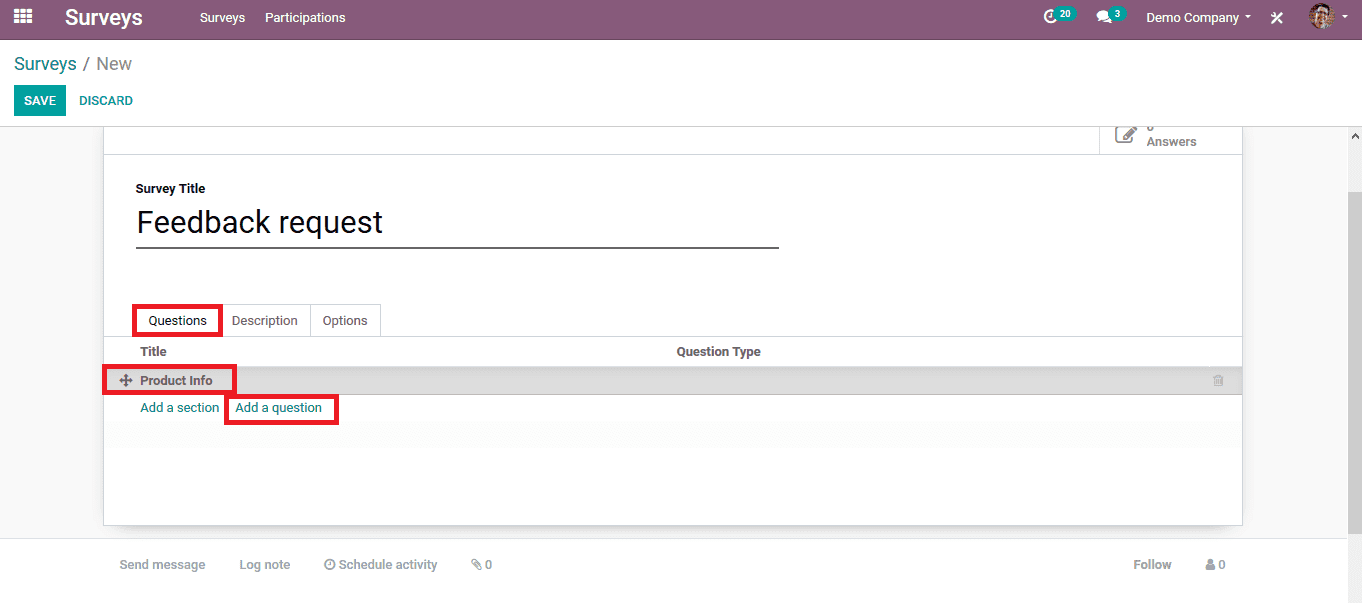Click the Question Type column header
The height and width of the screenshot is (603, 1363).
point(718,352)
